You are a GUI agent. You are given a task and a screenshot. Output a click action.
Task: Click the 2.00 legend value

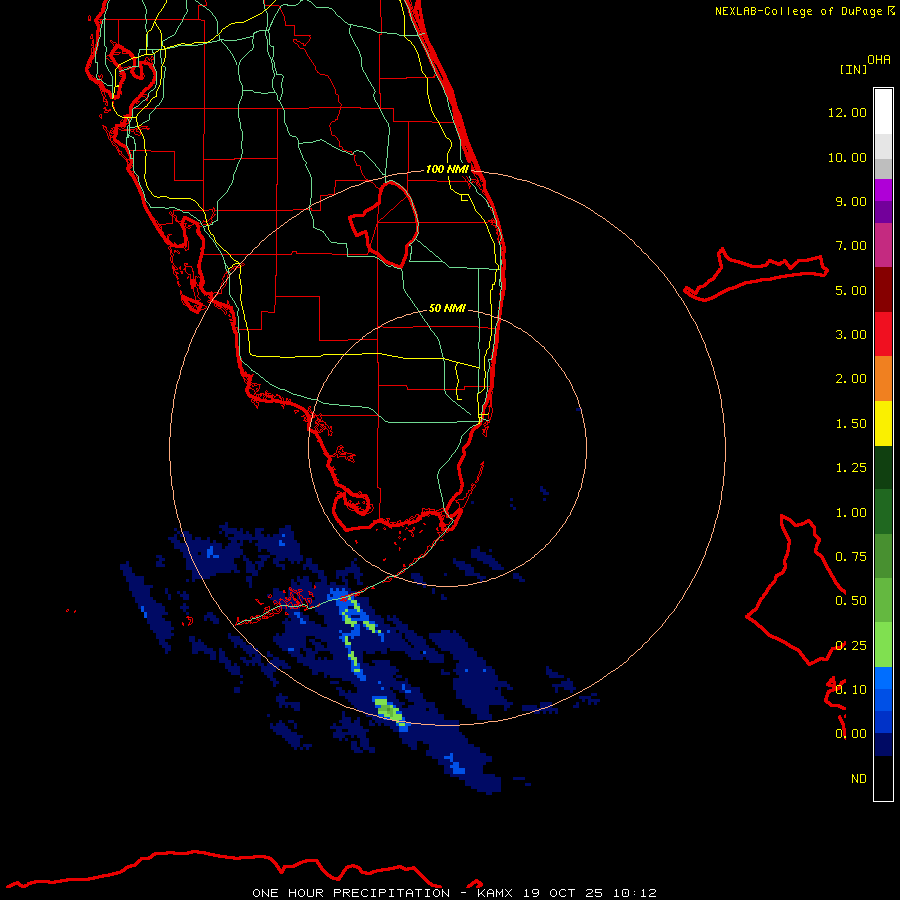[851, 379]
